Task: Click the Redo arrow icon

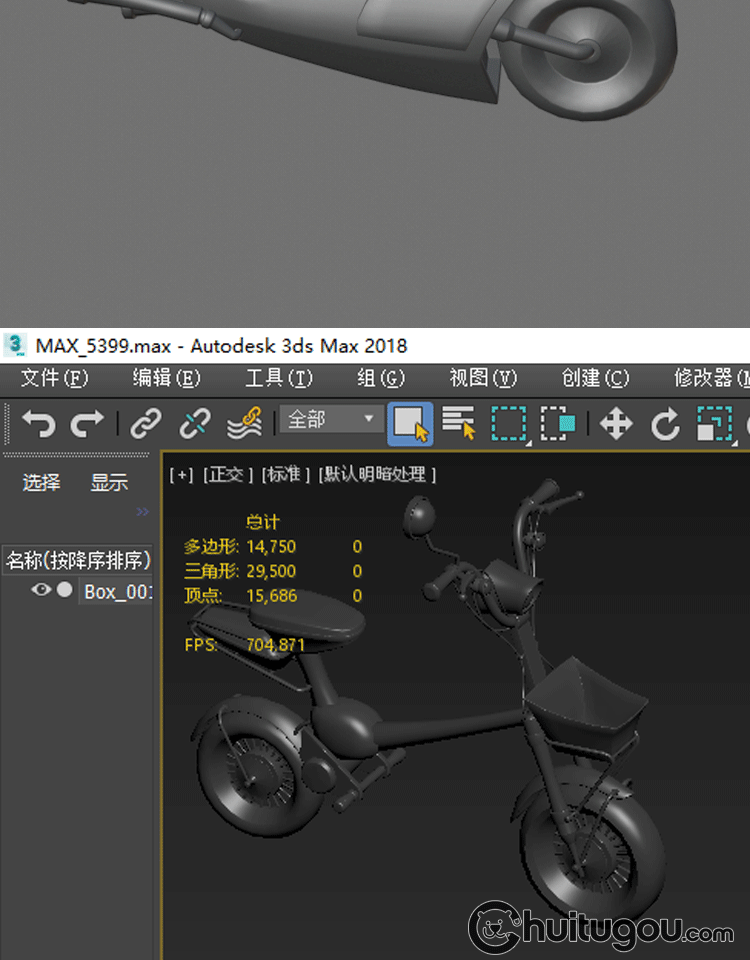Action: tap(87, 424)
